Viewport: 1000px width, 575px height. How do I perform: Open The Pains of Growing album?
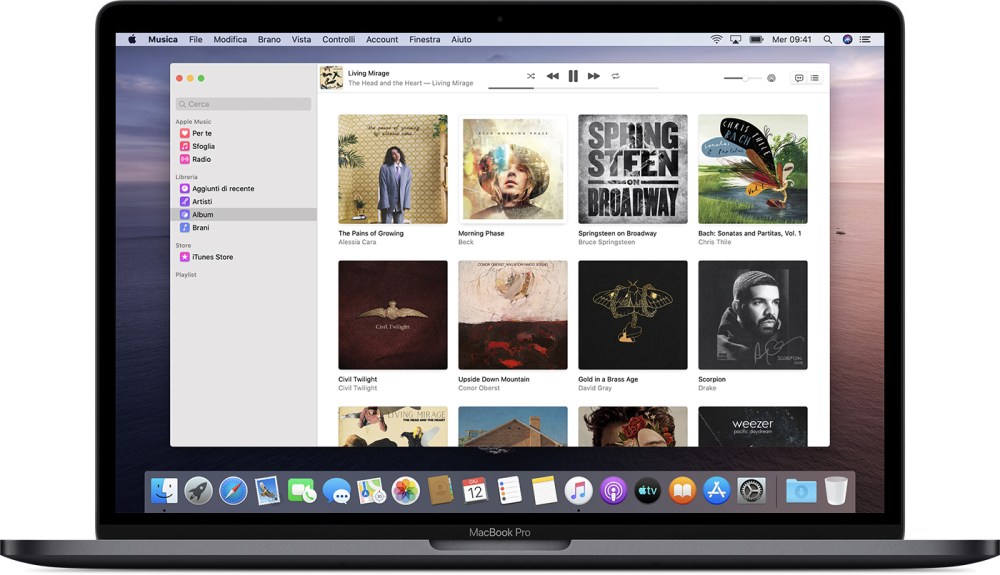coord(393,169)
